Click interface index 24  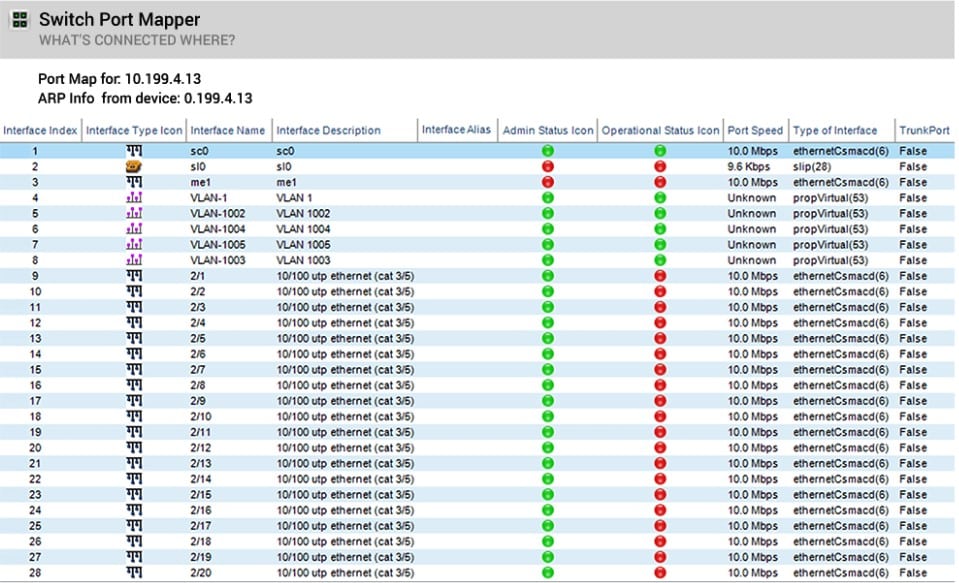35,510
